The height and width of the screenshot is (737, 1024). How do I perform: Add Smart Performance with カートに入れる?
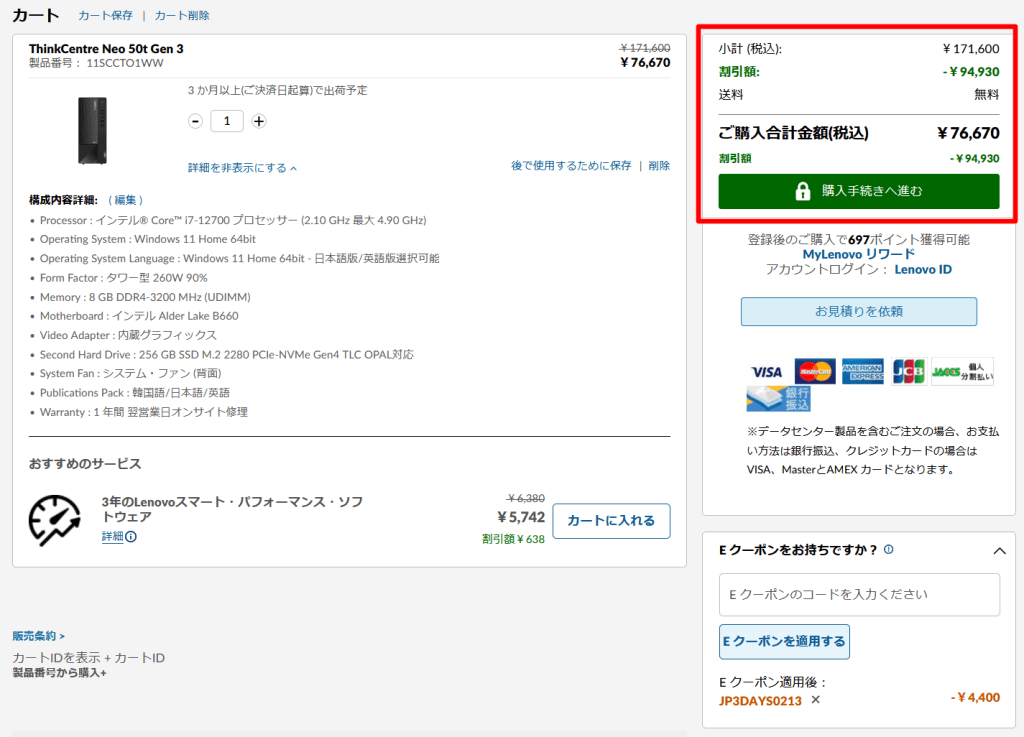(611, 521)
